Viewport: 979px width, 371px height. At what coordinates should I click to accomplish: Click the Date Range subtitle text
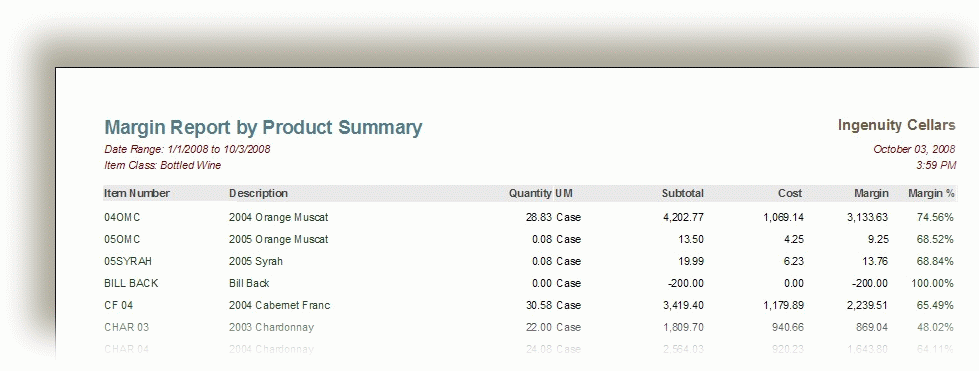coord(187,149)
